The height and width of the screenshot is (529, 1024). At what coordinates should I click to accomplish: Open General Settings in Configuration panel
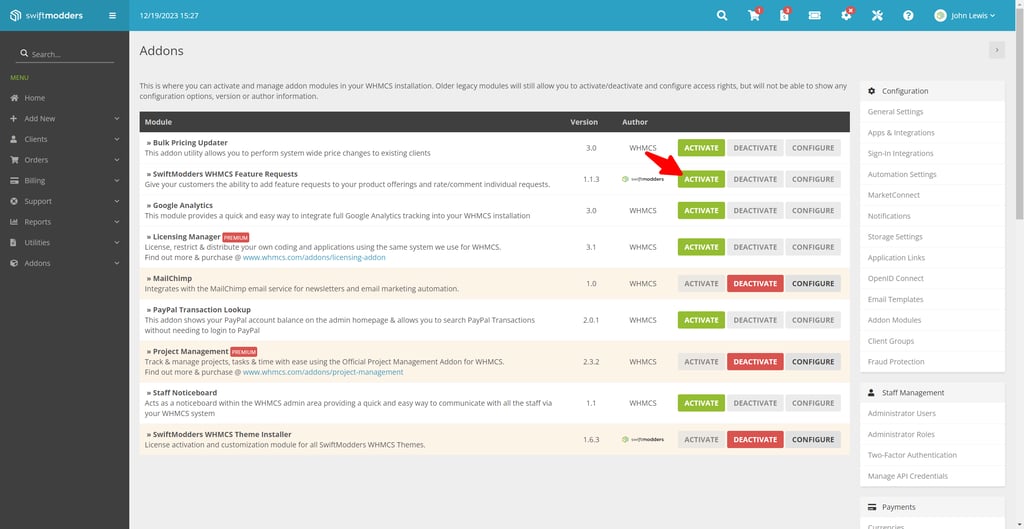895,112
